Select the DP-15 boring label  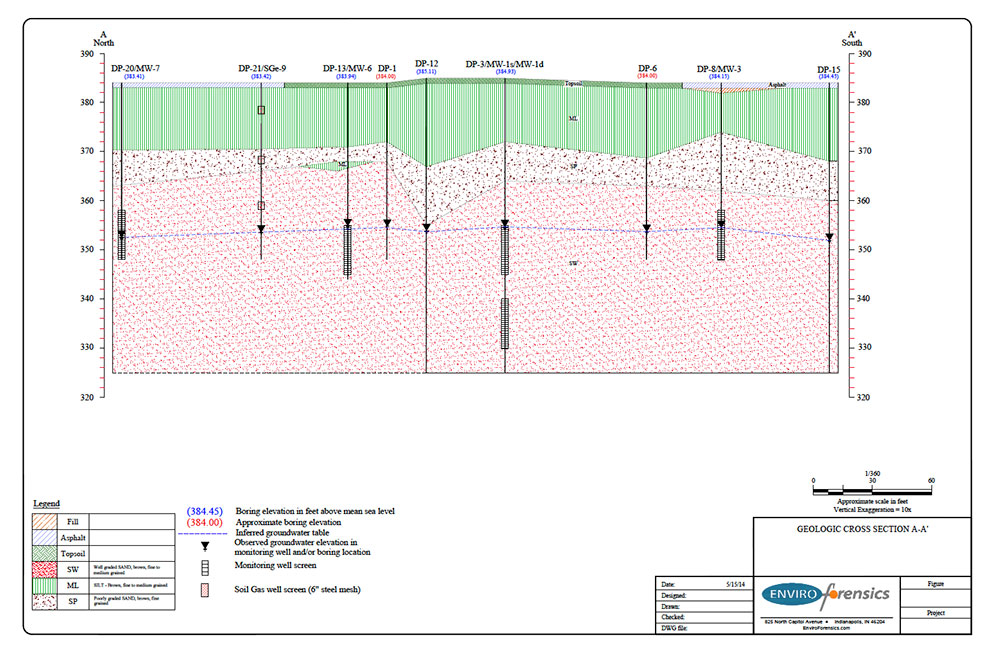(x=828, y=70)
